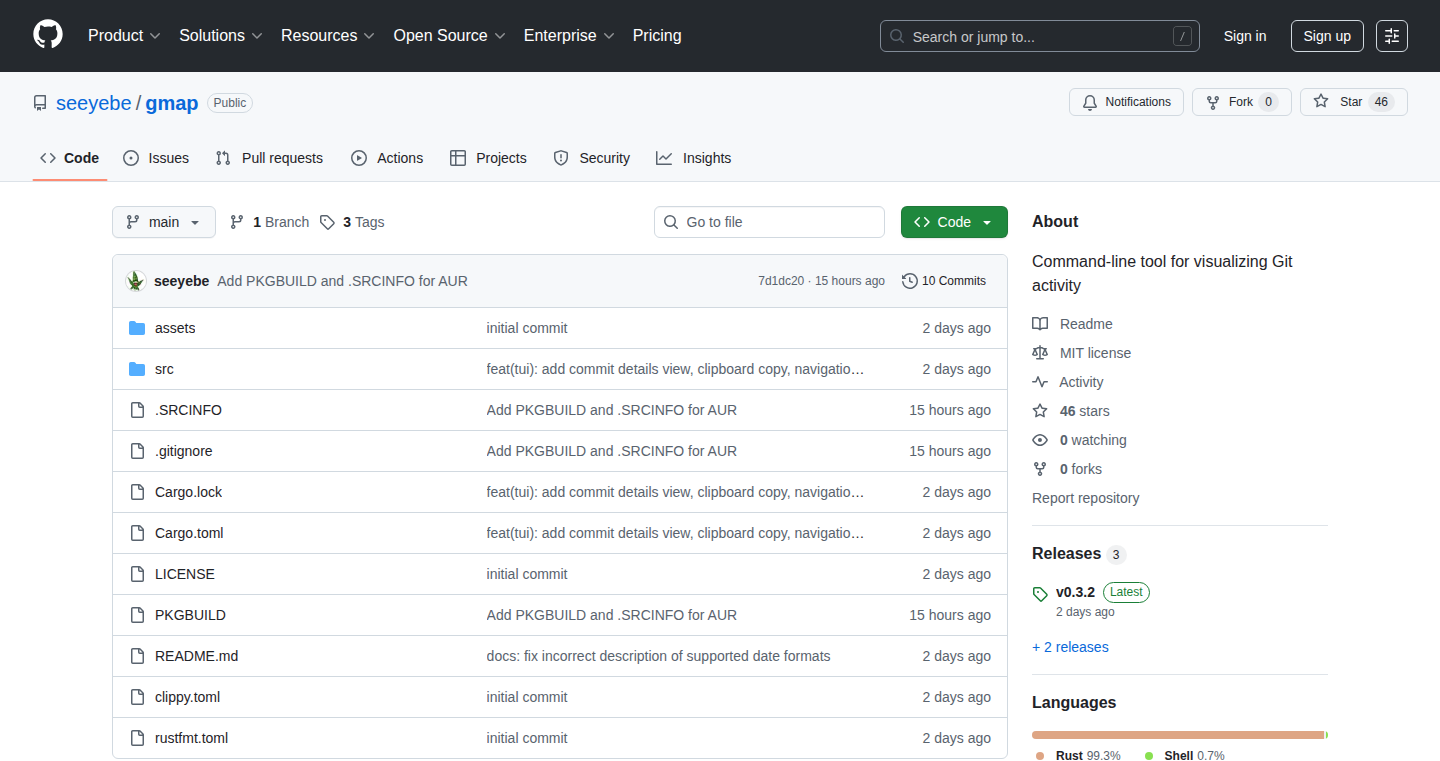The image size is (1440, 761).
Task: Switch to the Pull requests tab
Action: click(269, 158)
